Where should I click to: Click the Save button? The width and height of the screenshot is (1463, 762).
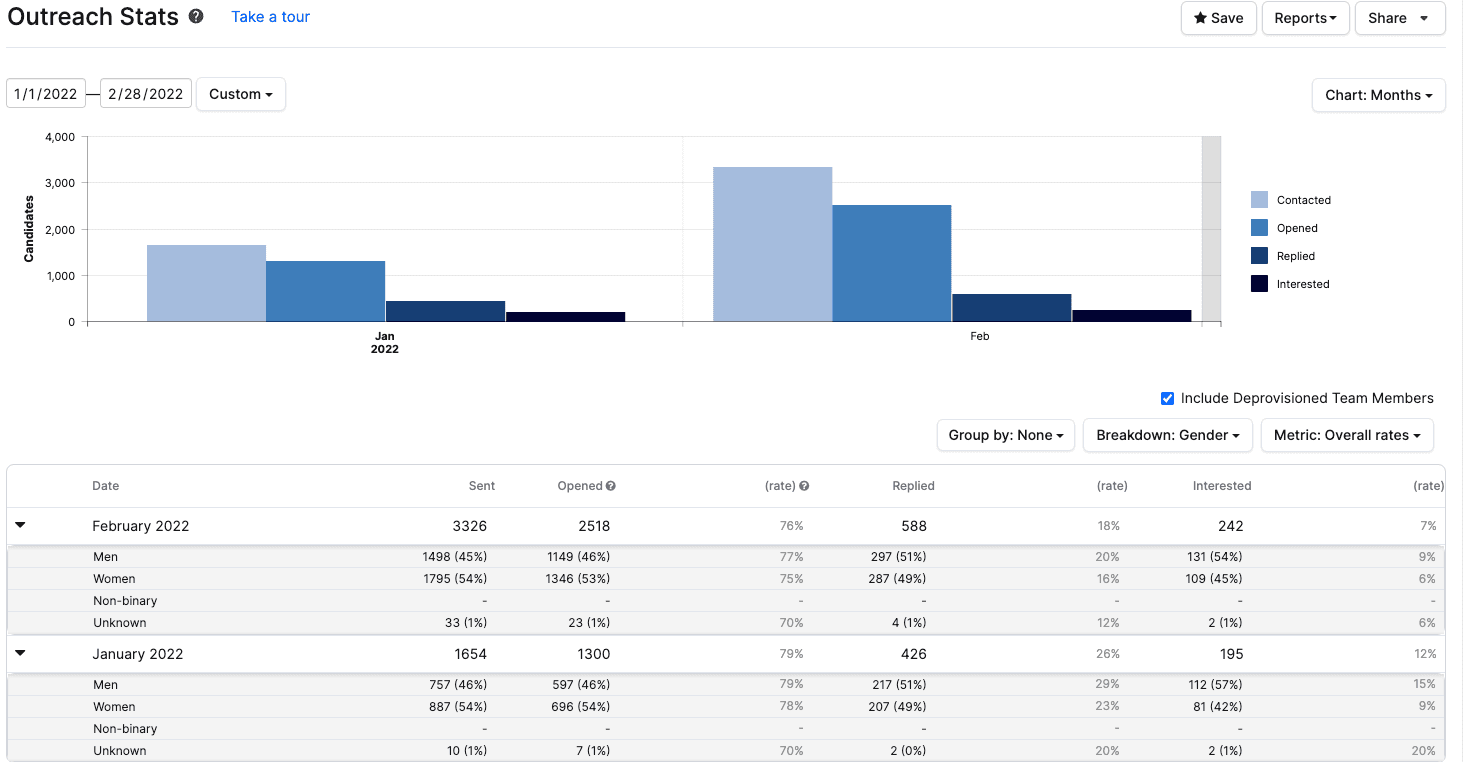[x=1218, y=18]
